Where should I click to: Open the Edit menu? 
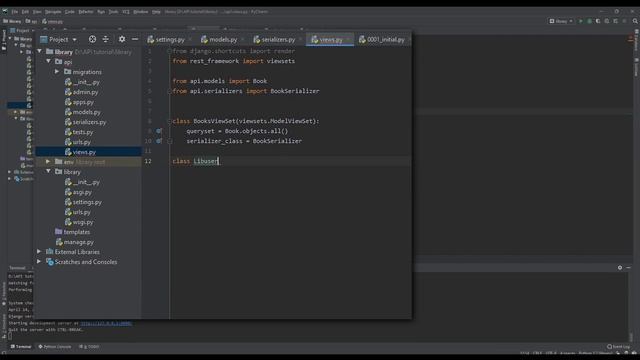25,12
